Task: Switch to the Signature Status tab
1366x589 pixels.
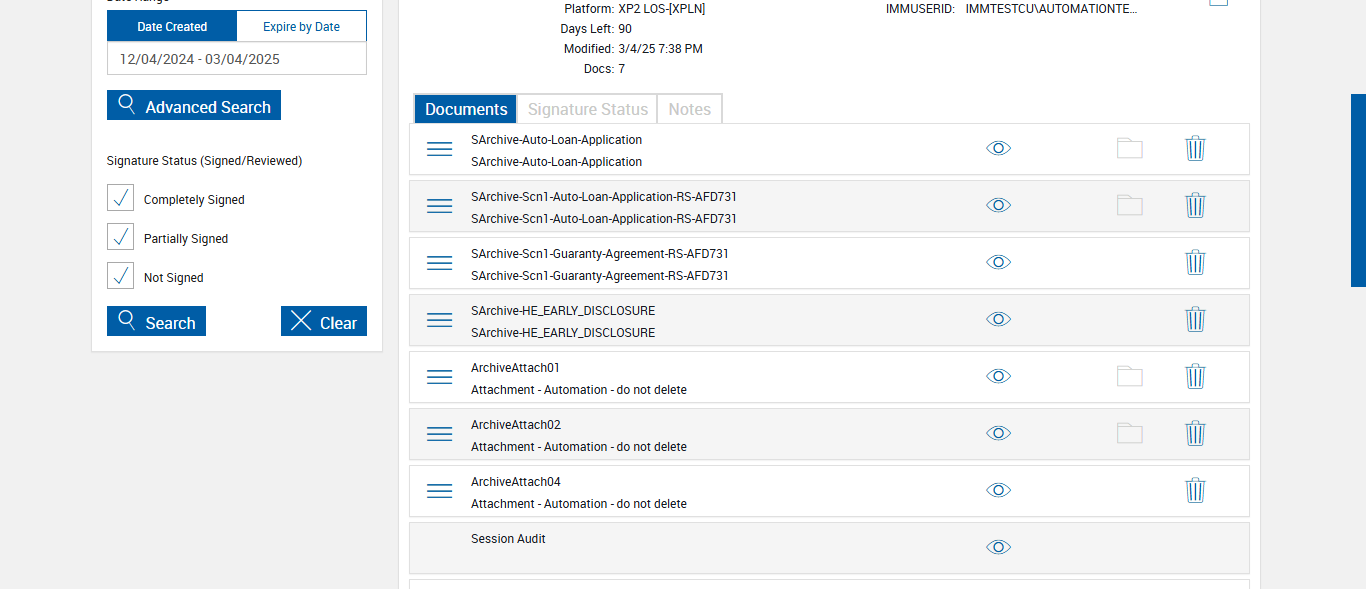Action: (x=588, y=109)
